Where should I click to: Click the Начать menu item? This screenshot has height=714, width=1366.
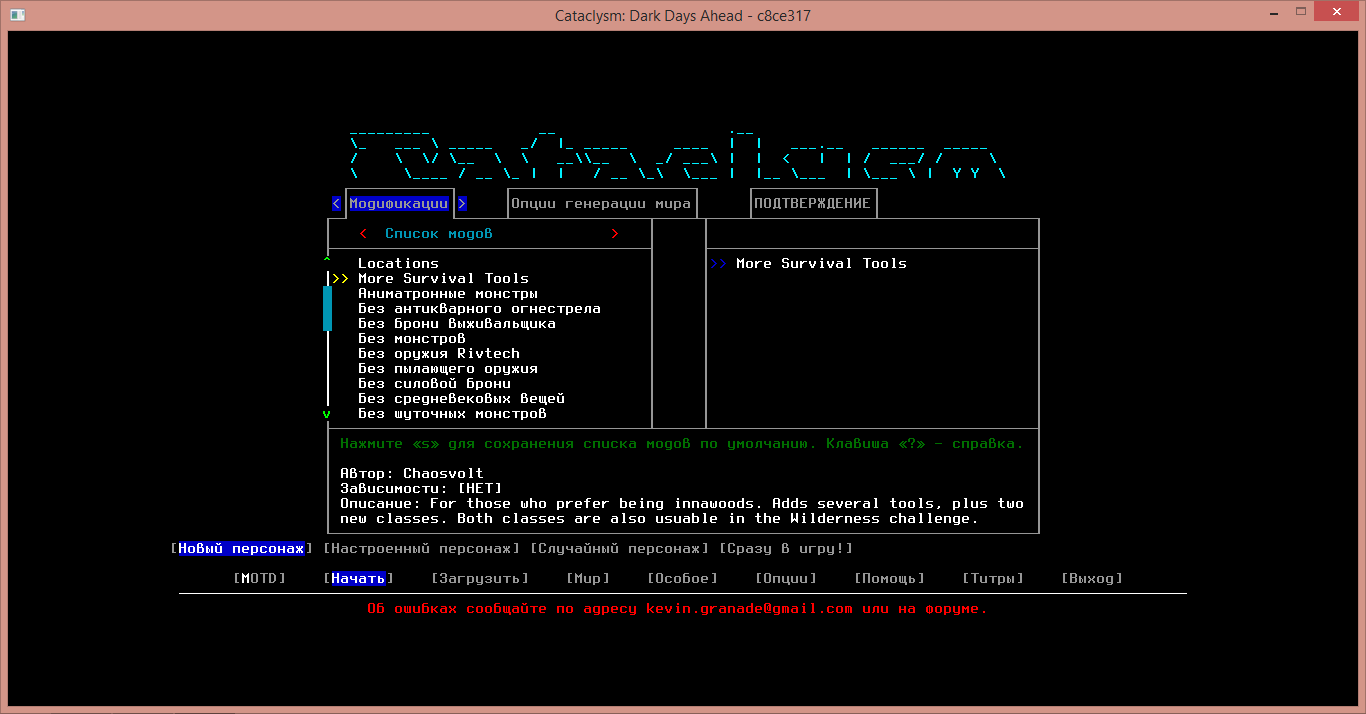point(358,578)
